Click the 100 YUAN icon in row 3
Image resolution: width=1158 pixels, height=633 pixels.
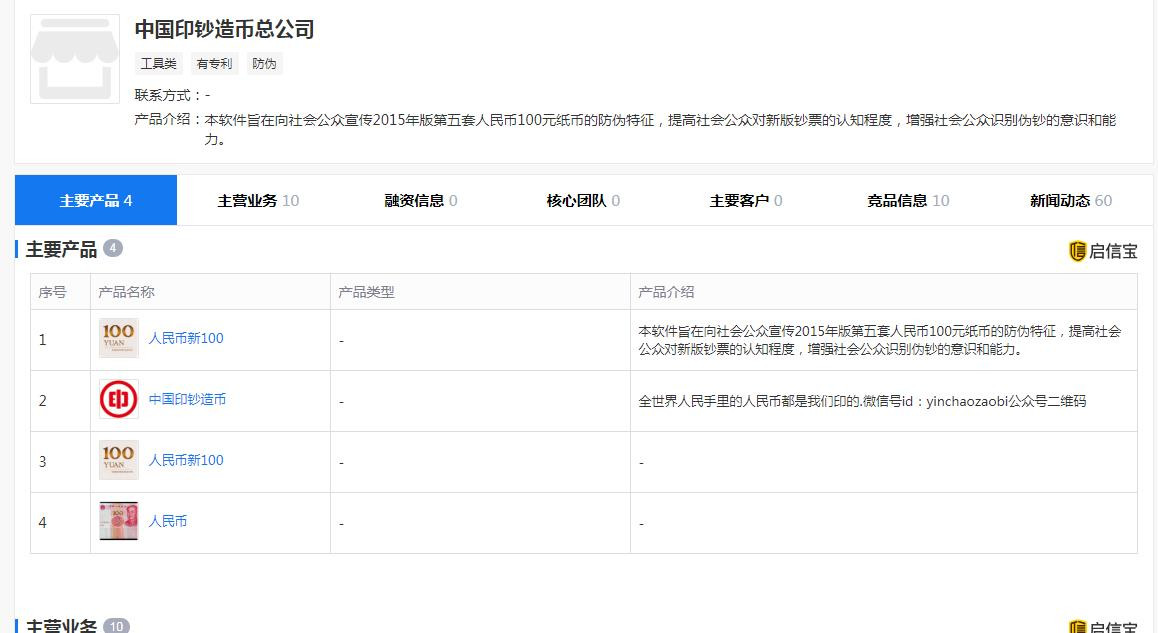pos(119,461)
